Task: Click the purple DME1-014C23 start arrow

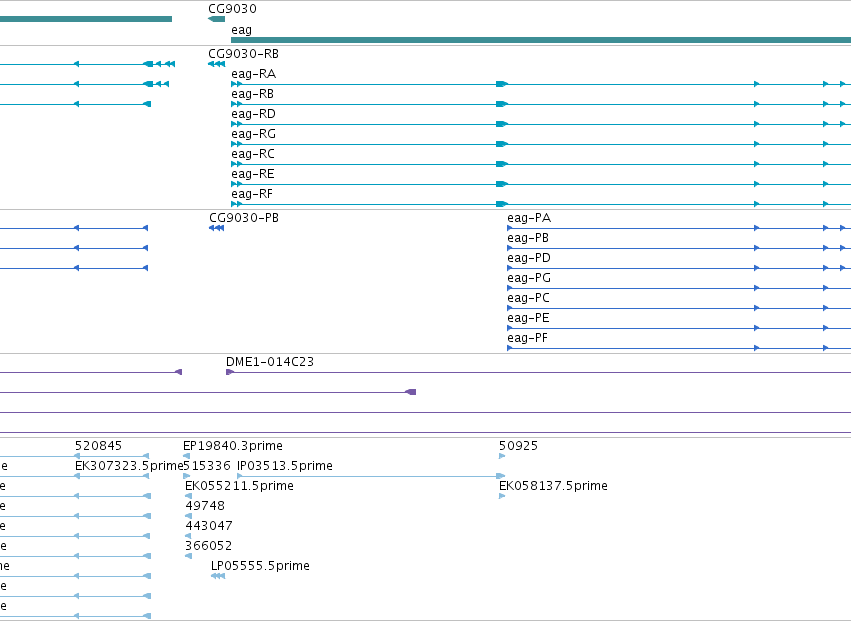Action: (x=230, y=372)
